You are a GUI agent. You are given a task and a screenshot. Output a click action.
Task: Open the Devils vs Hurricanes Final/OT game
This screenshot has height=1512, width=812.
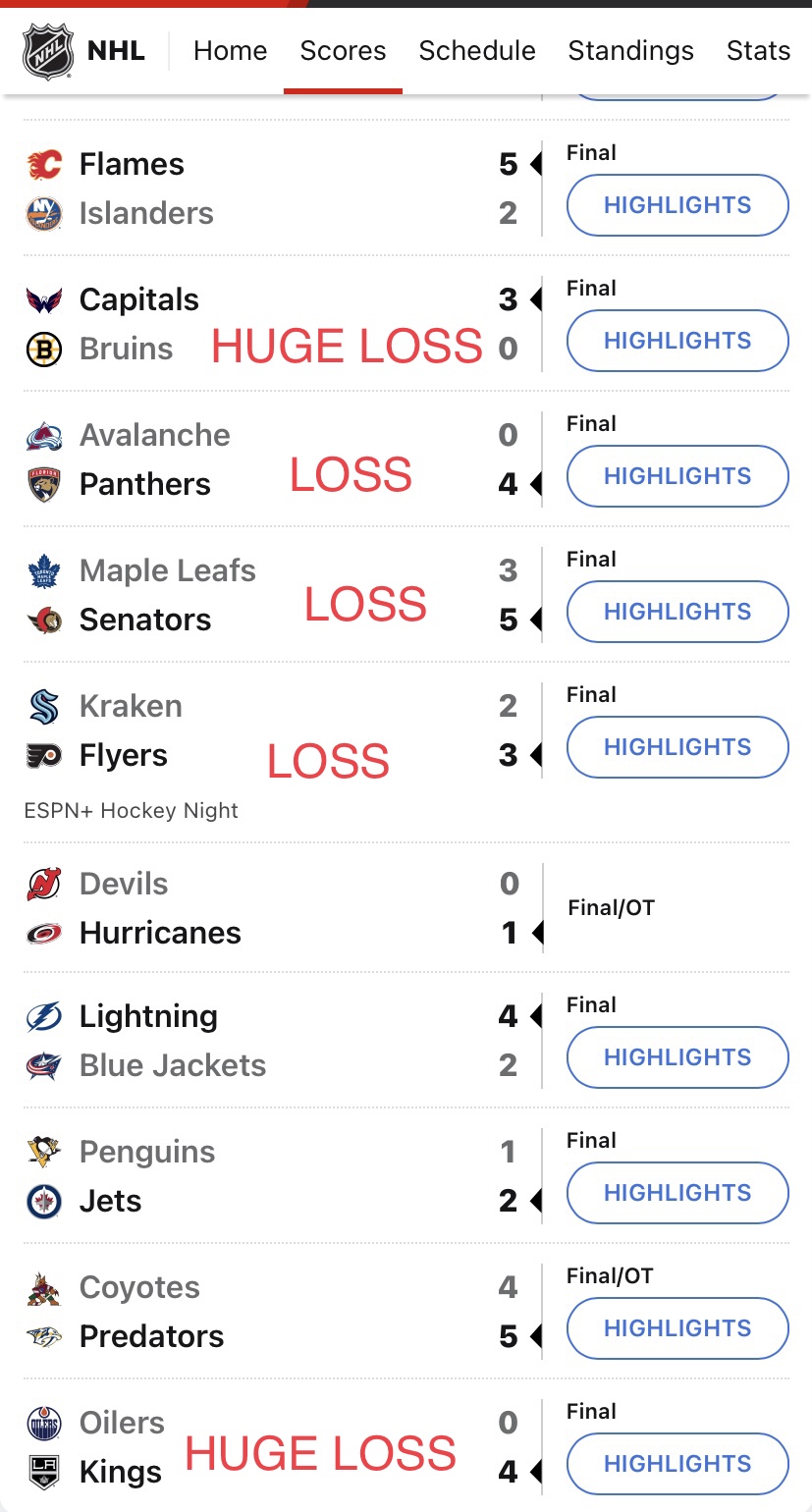(x=406, y=908)
